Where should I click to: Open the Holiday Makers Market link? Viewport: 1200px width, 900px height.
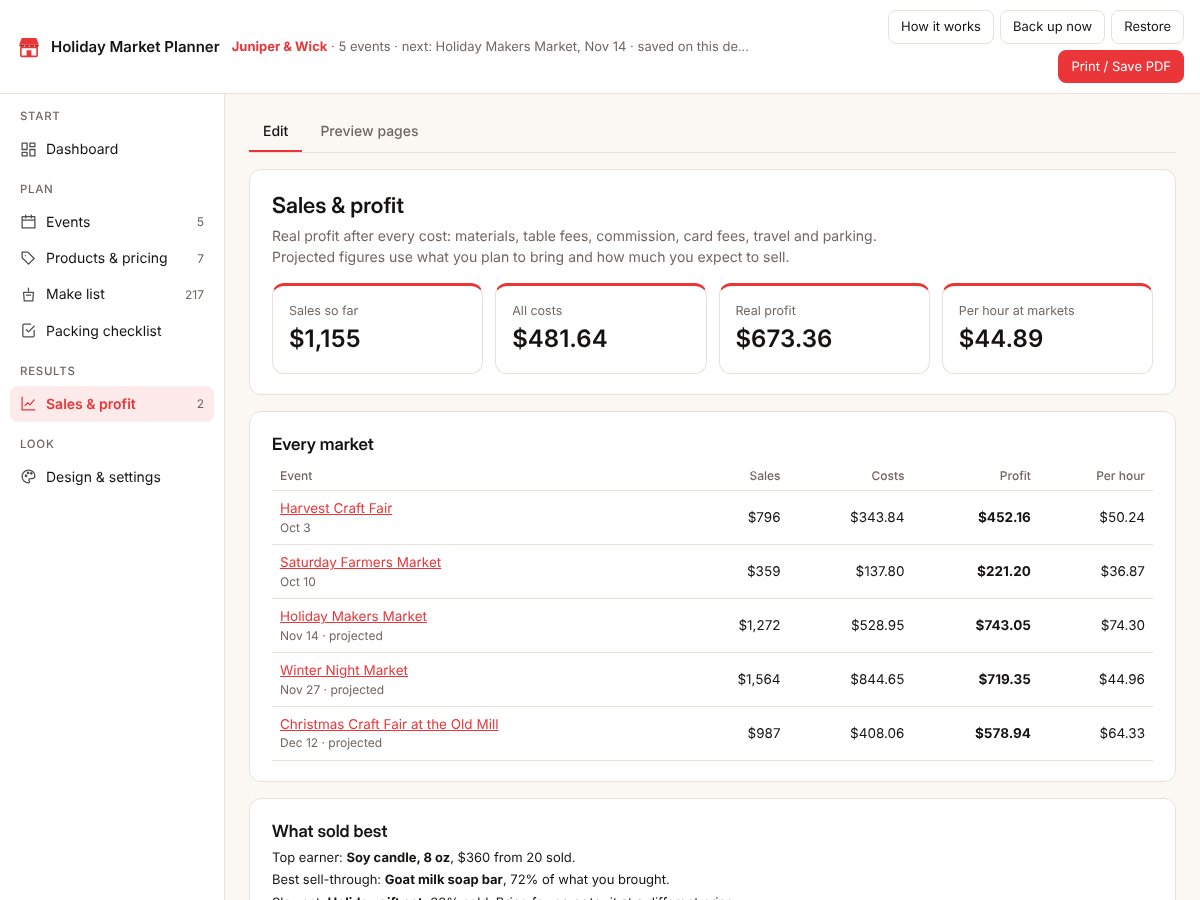pos(353,616)
